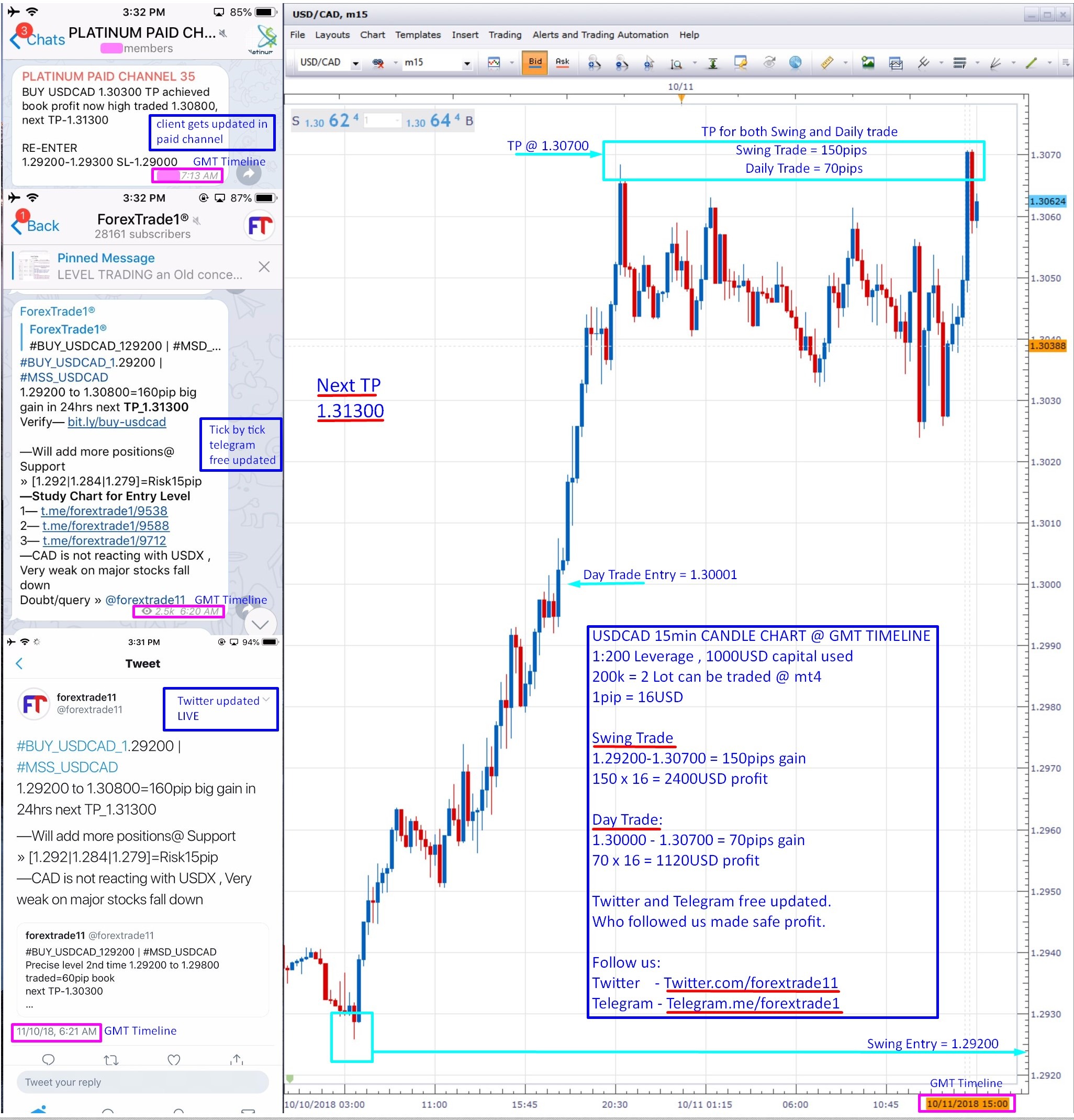Tap the Platinum channel avatar icon
The height and width of the screenshot is (1120, 1074).
[x=262, y=39]
